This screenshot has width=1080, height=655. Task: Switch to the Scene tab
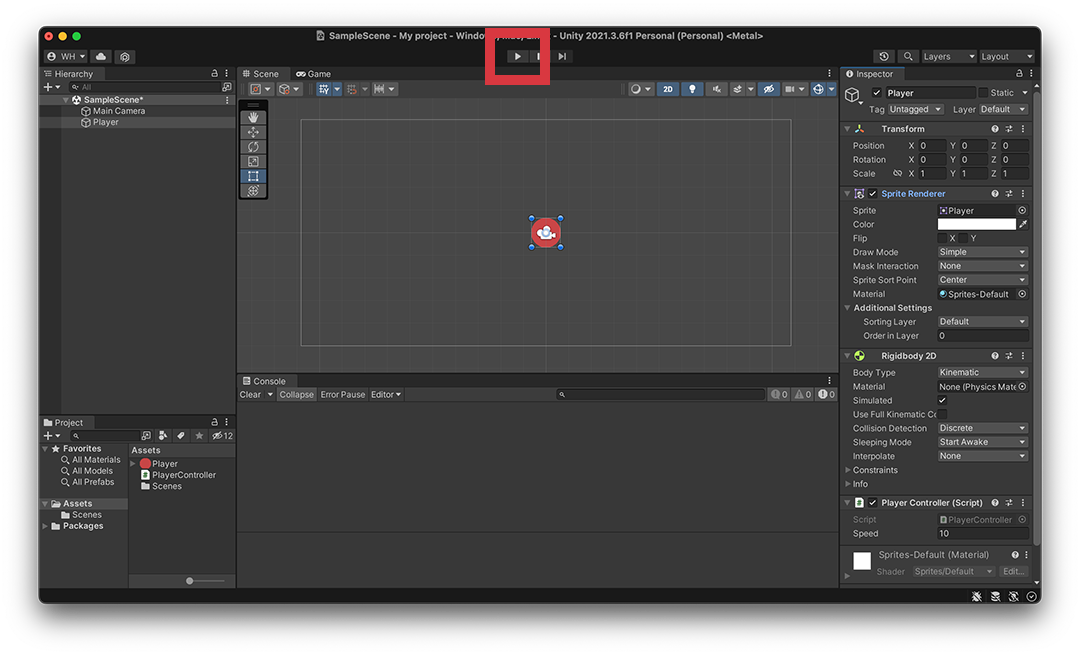coord(260,74)
